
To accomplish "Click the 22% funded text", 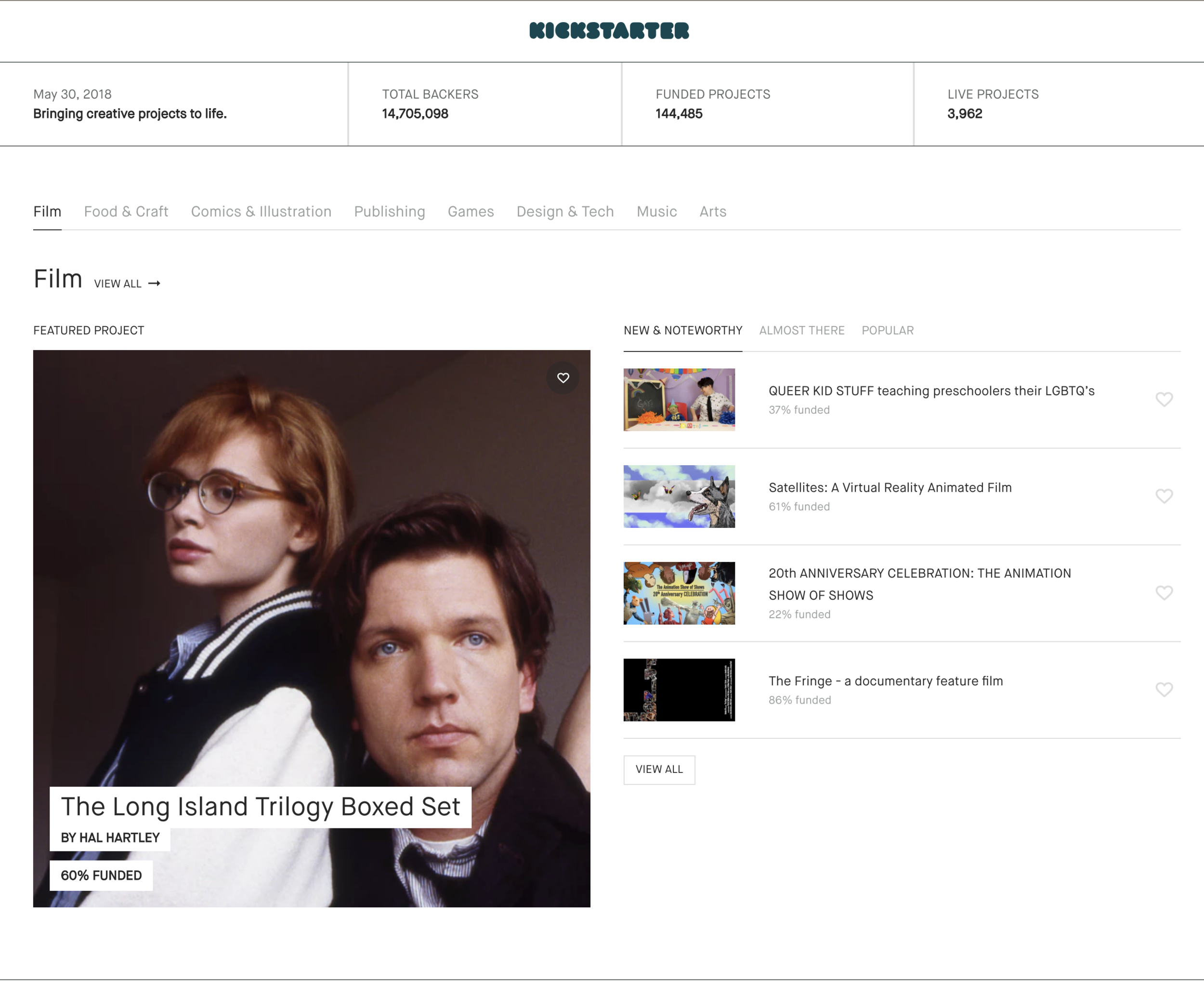I will [799, 615].
